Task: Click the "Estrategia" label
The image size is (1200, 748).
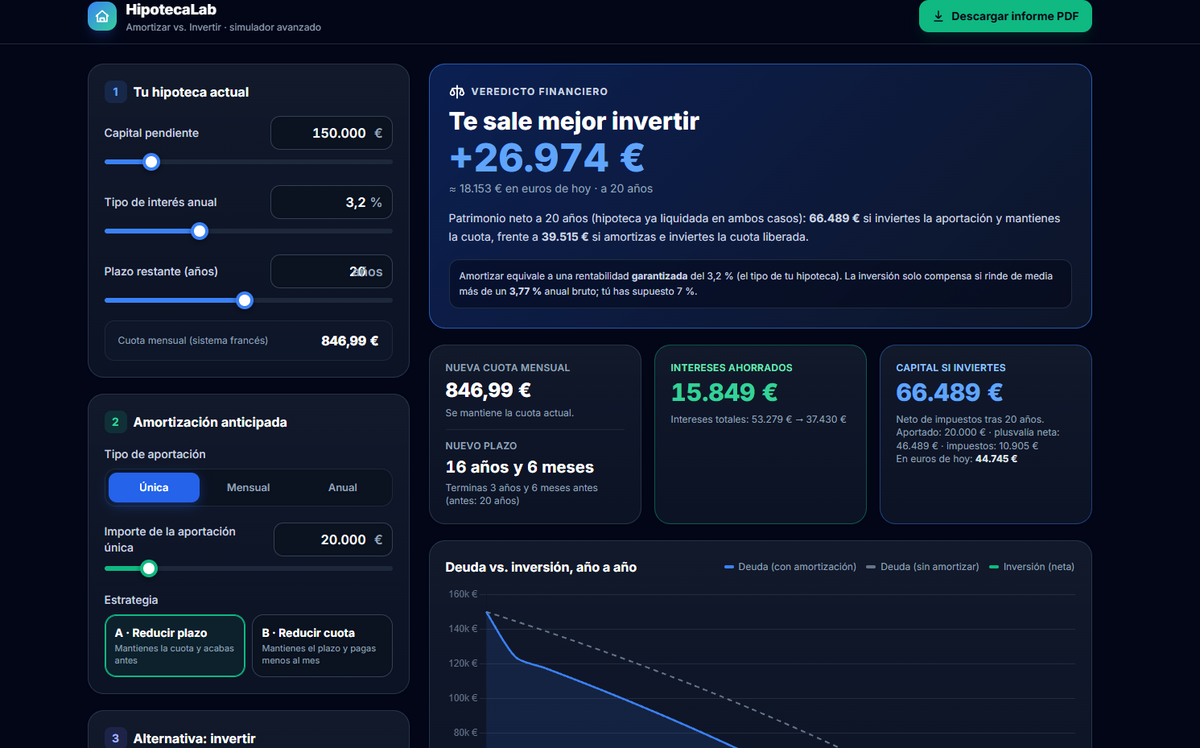Action: tap(131, 600)
